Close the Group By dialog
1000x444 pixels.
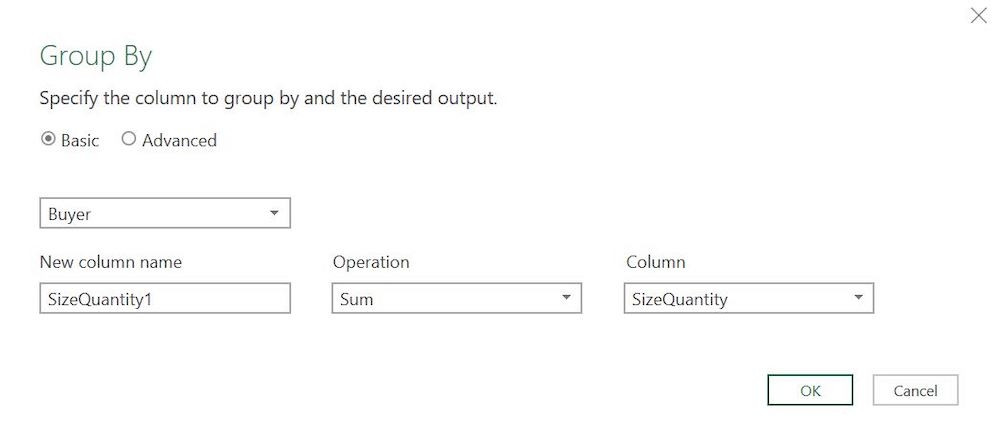(x=978, y=15)
